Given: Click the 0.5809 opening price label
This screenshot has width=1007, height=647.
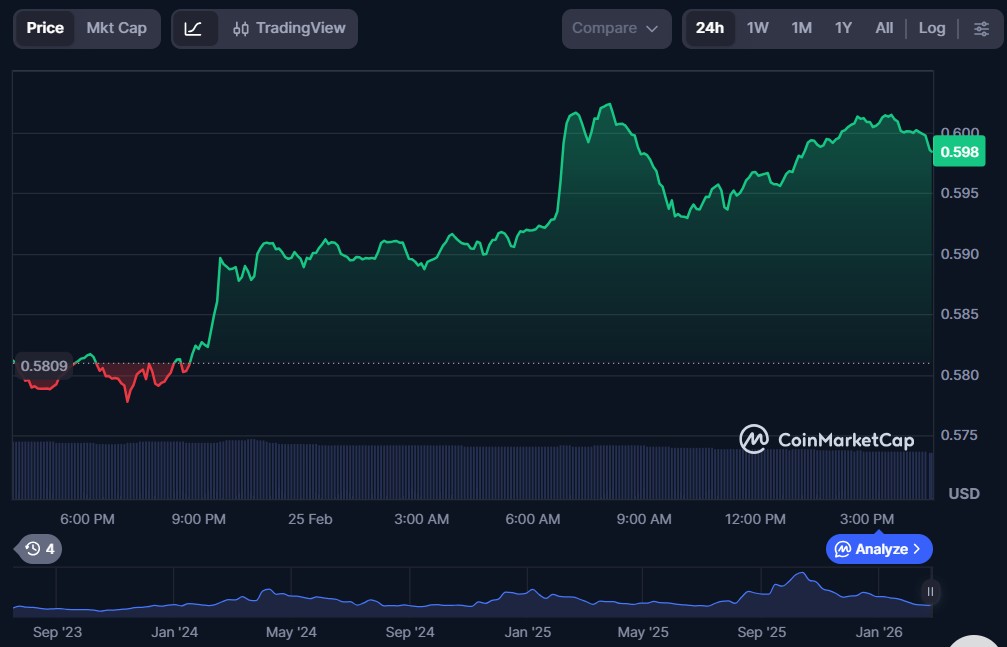Looking at the screenshot, I should (x=44, y=366).
